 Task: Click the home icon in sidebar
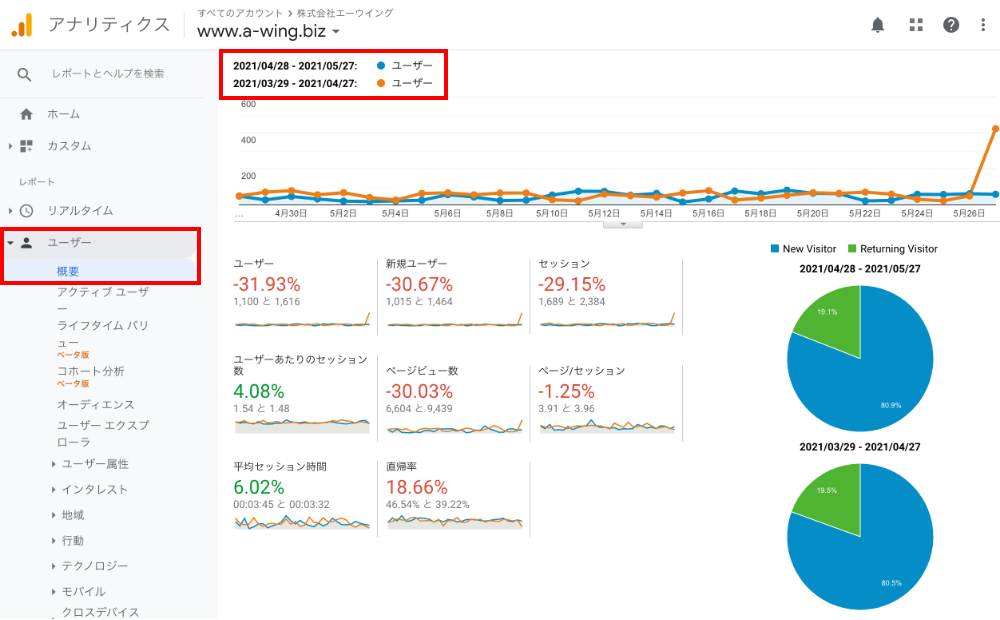(26, 114)
